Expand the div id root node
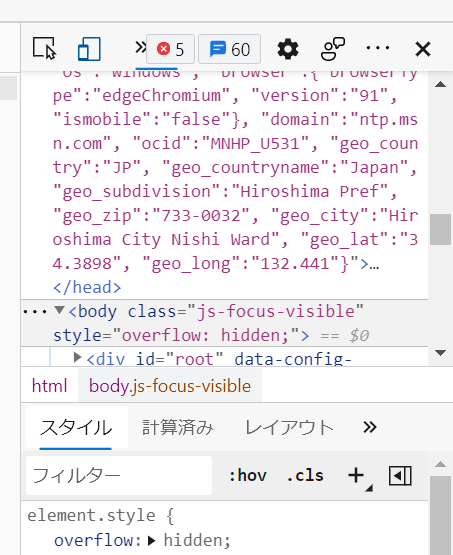The image size is (453, 555). pyautogui.click(x=77, y=357)
